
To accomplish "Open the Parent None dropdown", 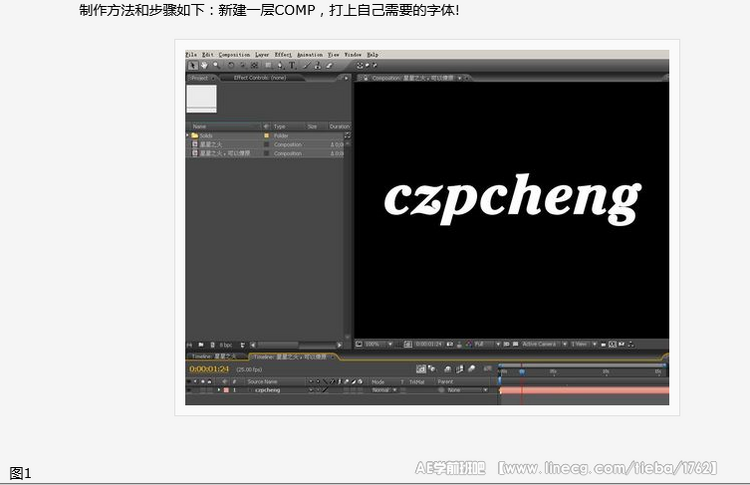I will [x=468, y=390].
